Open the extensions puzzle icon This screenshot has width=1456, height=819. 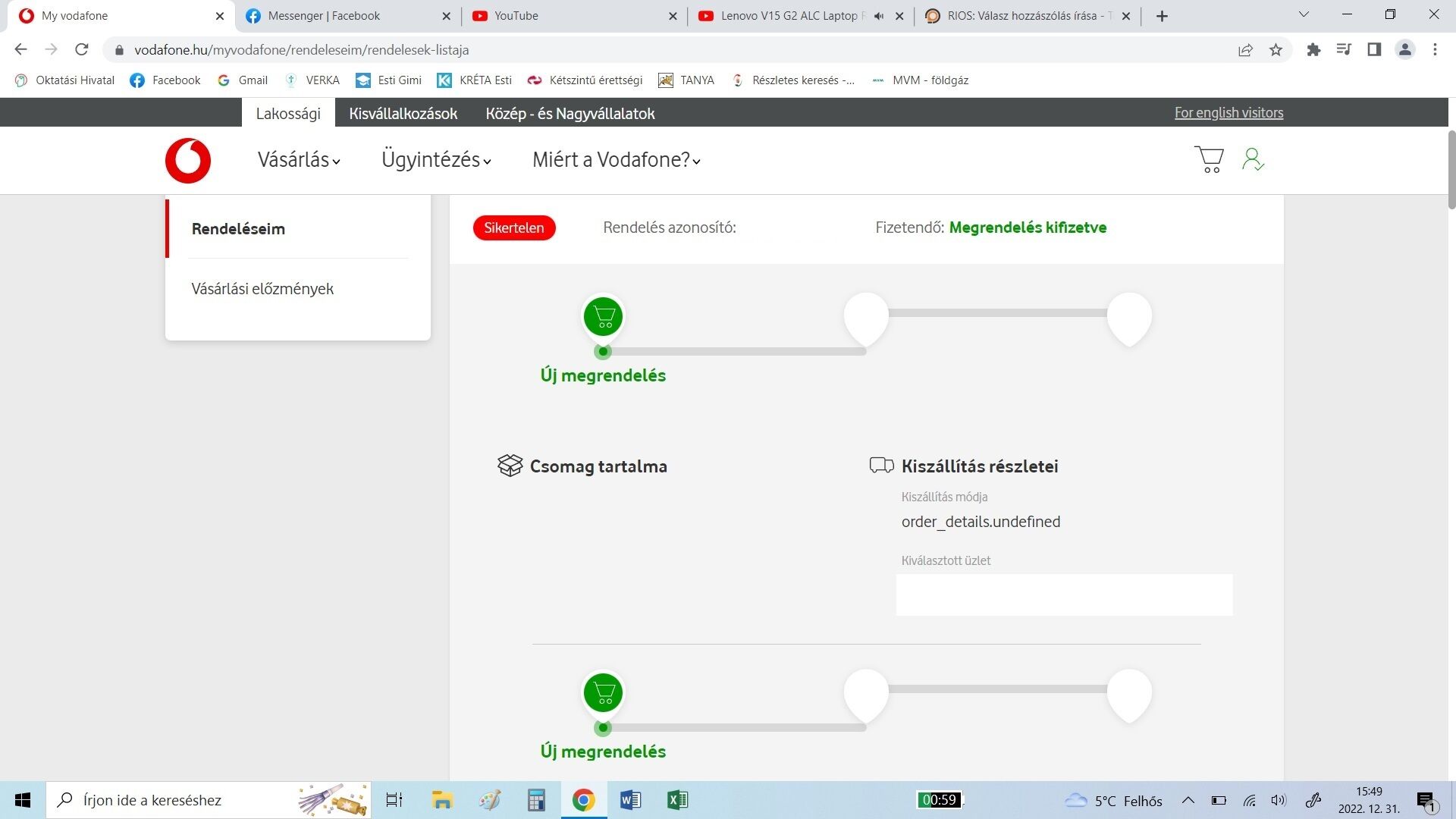tap(1313, 49)
